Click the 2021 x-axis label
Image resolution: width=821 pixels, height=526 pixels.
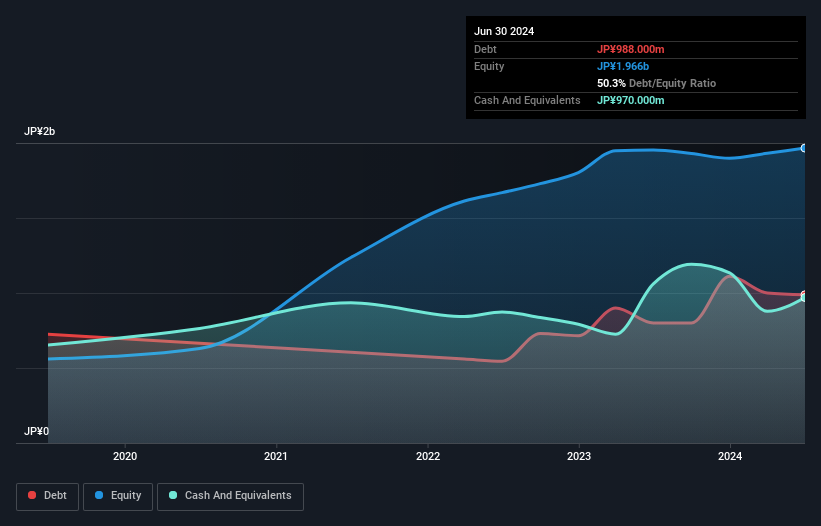tap(276, 456)
